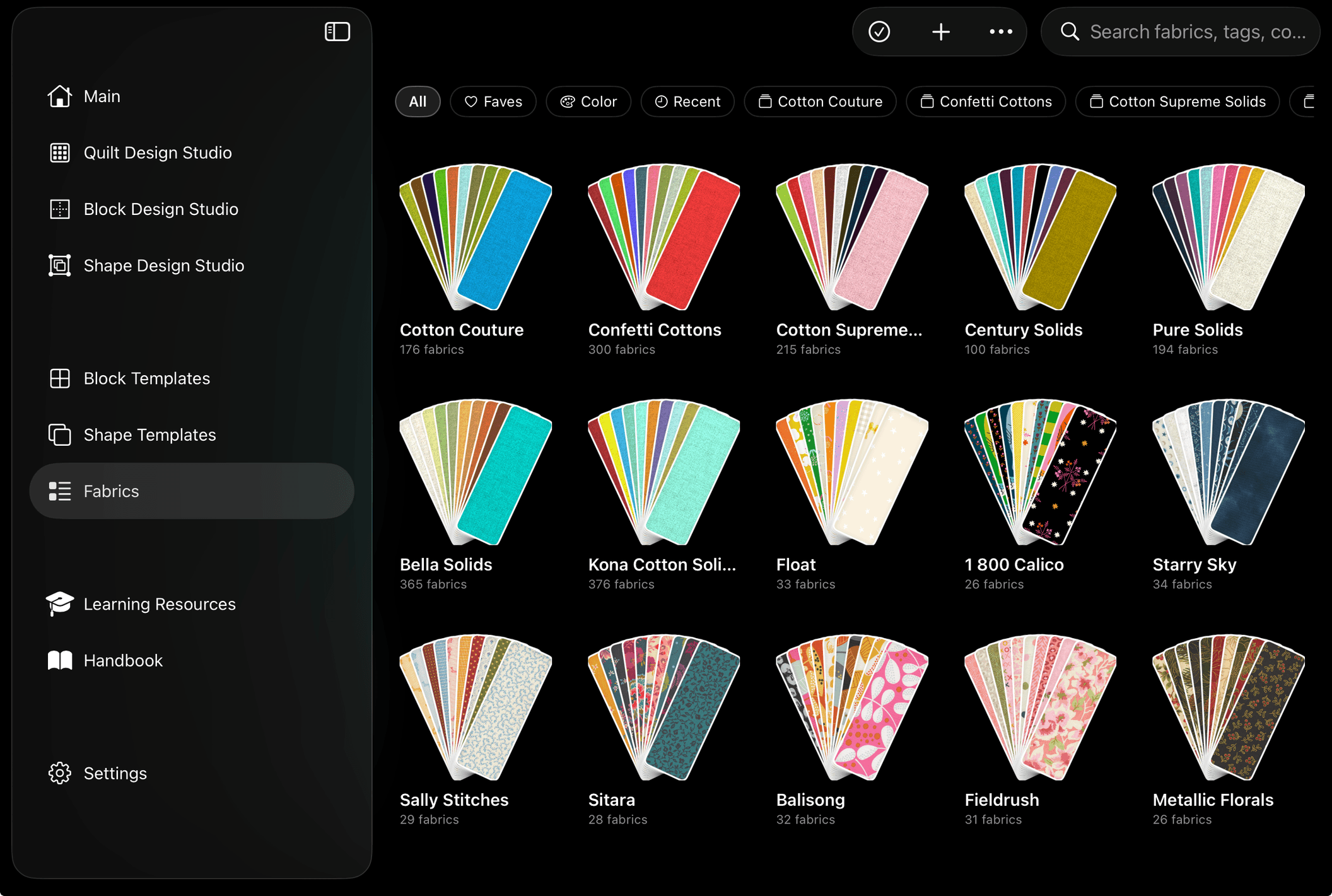Image resolution: width=1332 pixels, height=896 pixels.
Task: Click the search fabrics input field
Action: click(x=1181, y=32)
